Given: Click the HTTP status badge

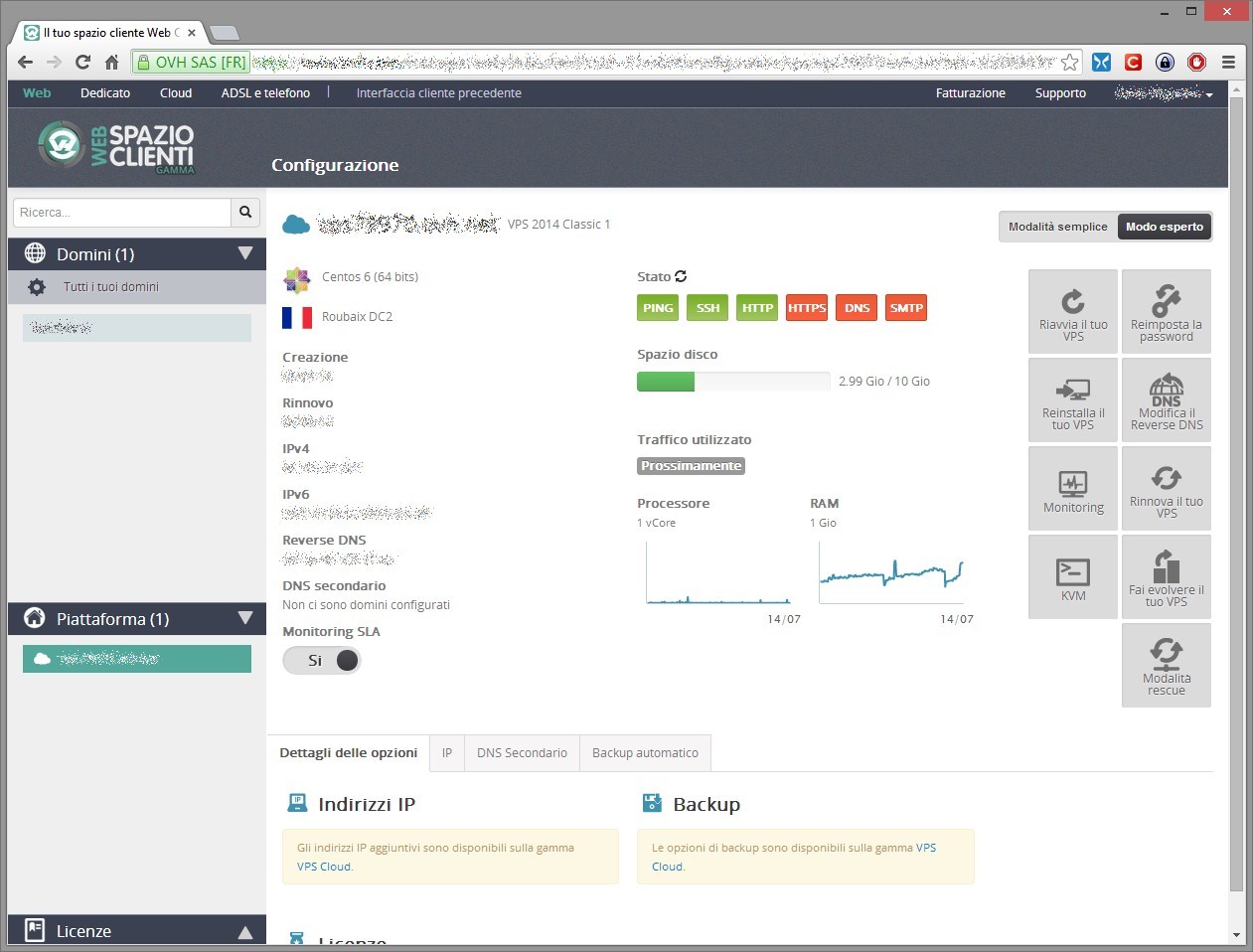Looking at the screenshot, I should pos(757,308).
